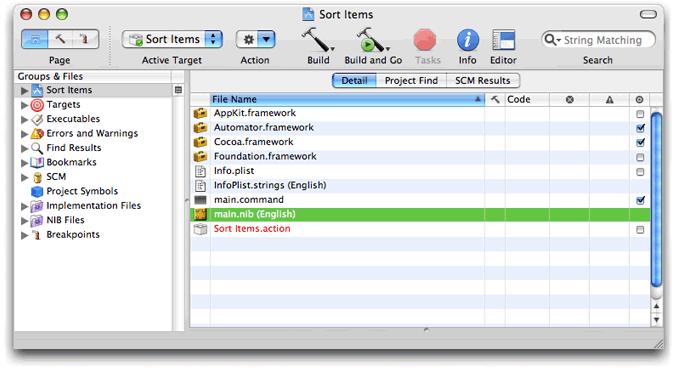Click the Project Symbols cube icon
Viewport: 678px width, 370px height.
pyautogui.click(x=37, y=191)
